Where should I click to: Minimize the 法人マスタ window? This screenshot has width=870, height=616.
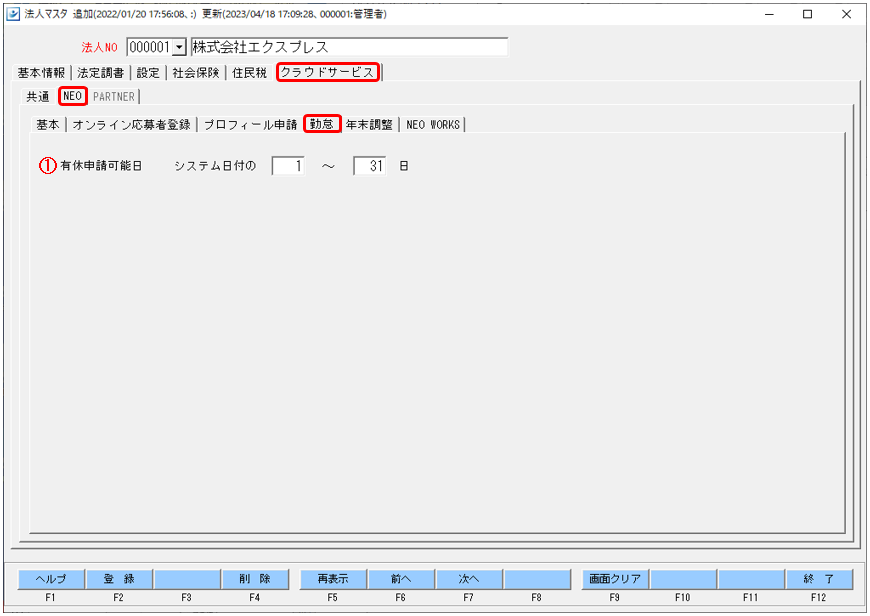769,14
